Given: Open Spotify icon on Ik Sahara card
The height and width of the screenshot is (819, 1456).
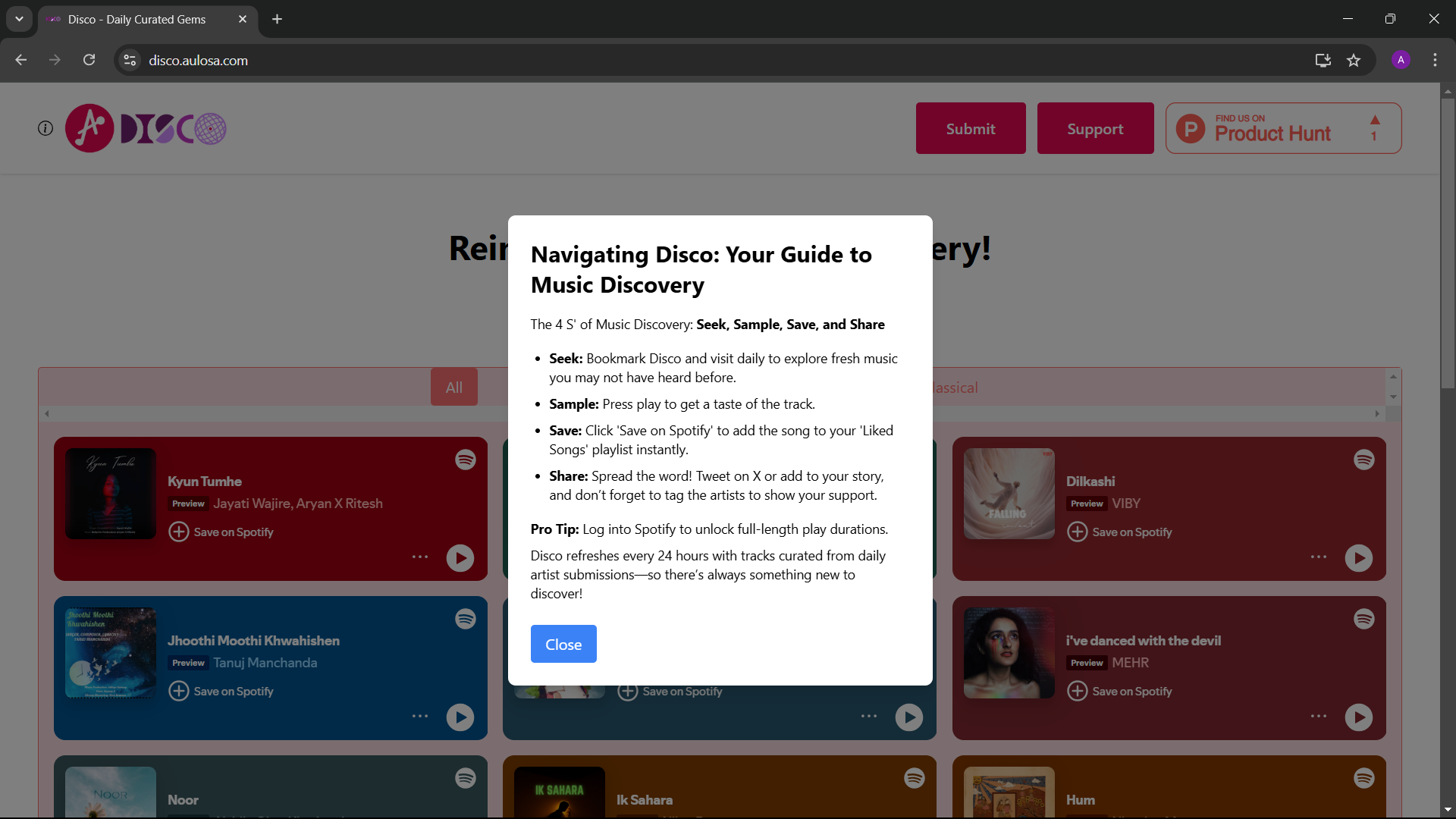Looking at the screenshot, I should pyautogui.click(x=915, y=778).
